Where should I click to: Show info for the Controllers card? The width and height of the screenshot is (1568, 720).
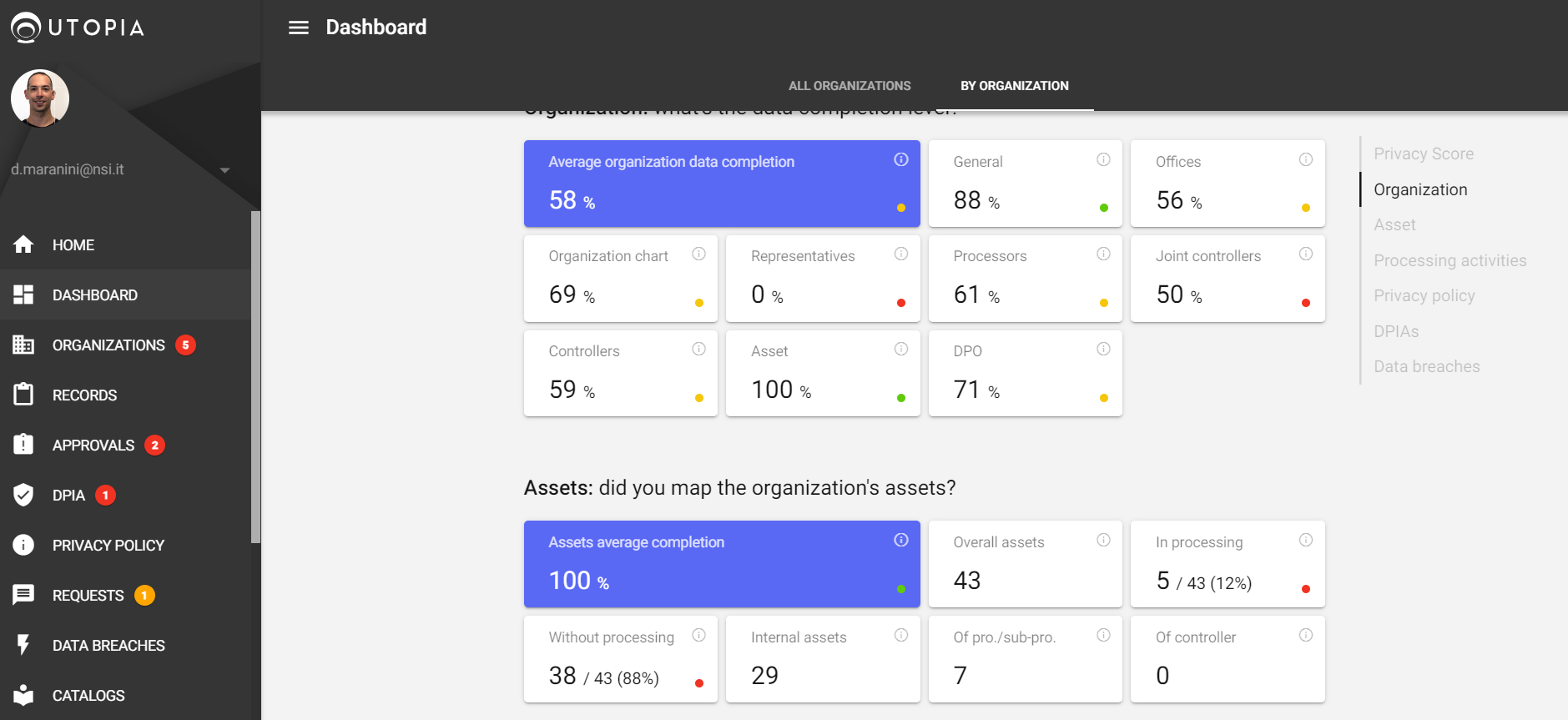click(698, 349)
